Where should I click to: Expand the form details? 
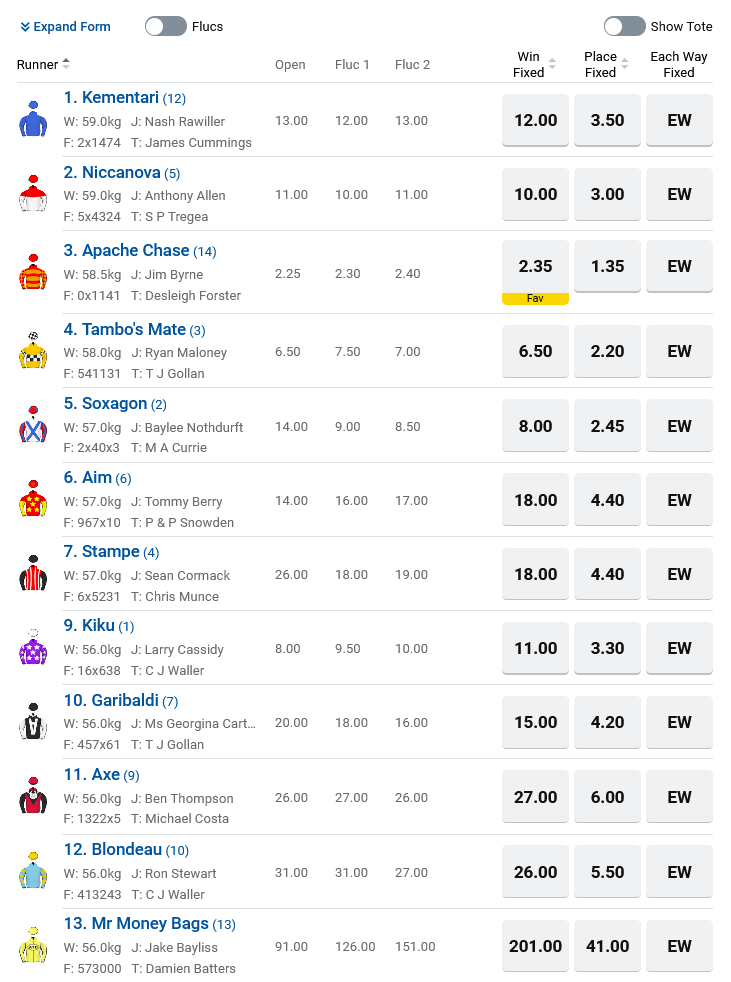pos(65,27)
